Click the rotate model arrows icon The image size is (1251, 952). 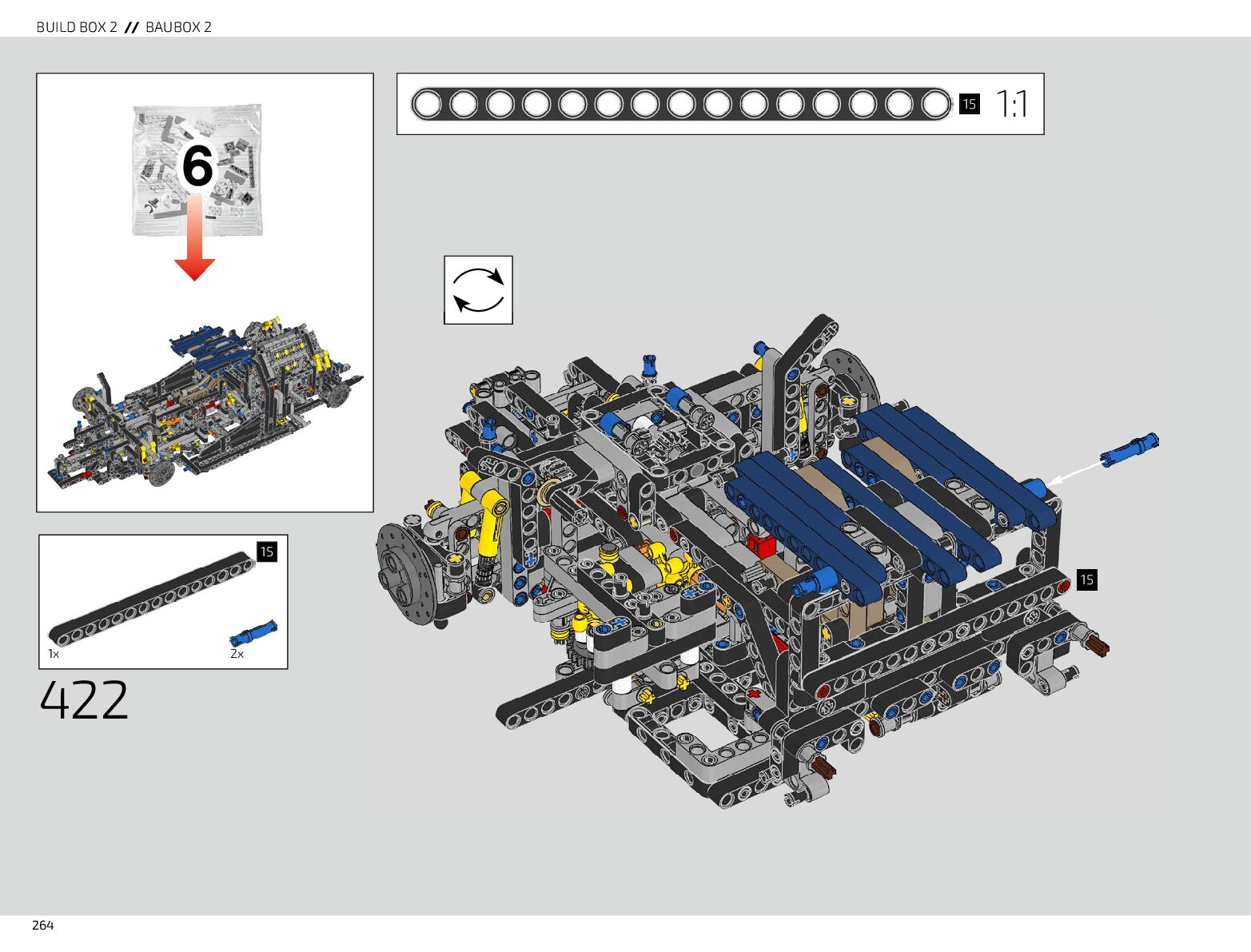(x=478, y=290)
